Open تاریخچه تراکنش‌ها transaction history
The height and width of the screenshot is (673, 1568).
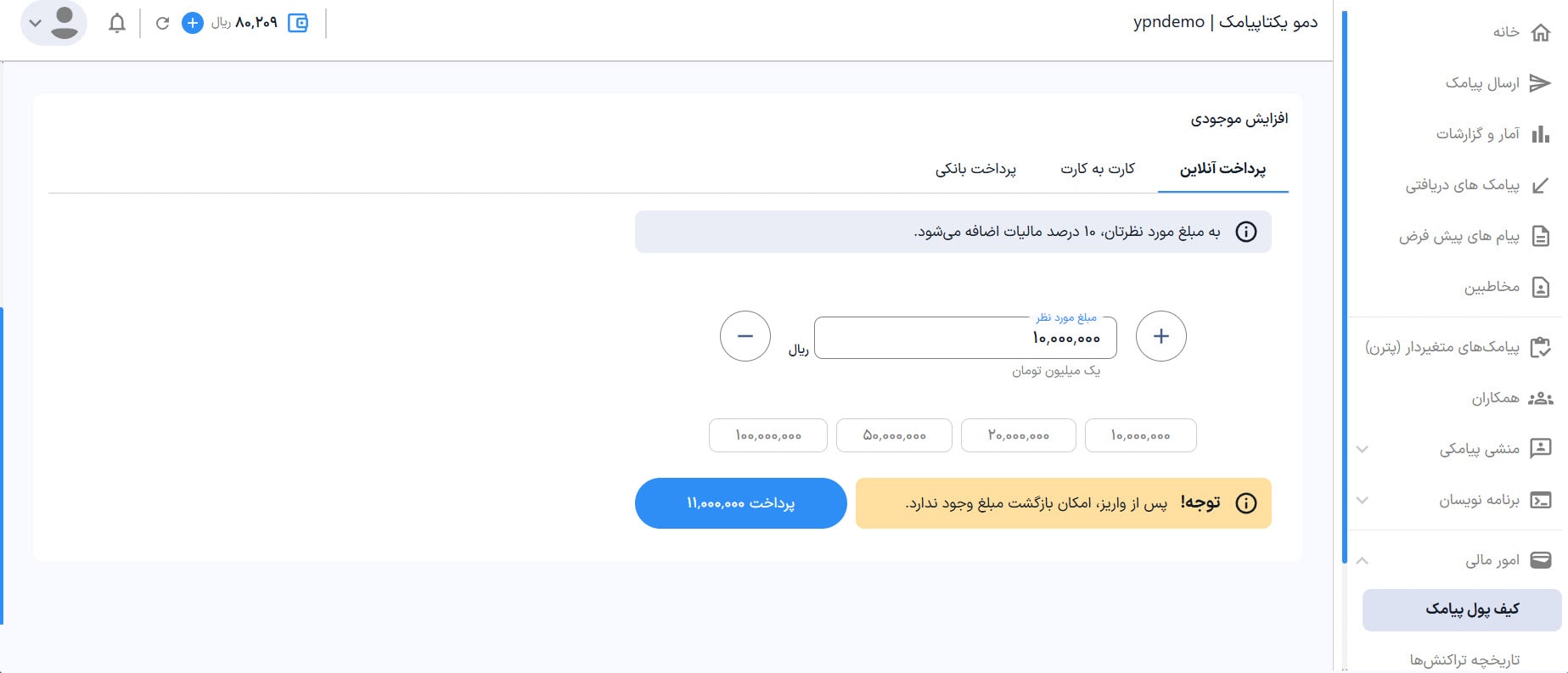tap(1464, 659)
